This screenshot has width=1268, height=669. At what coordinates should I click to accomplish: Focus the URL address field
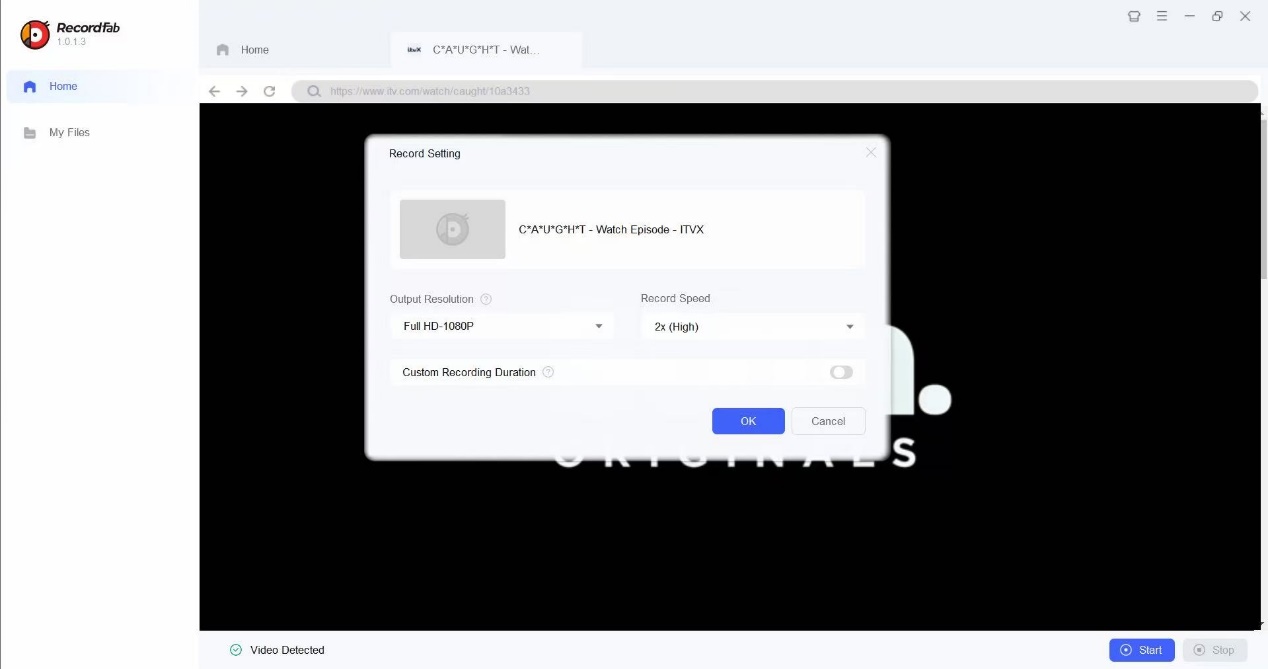[x=774, y=91]
